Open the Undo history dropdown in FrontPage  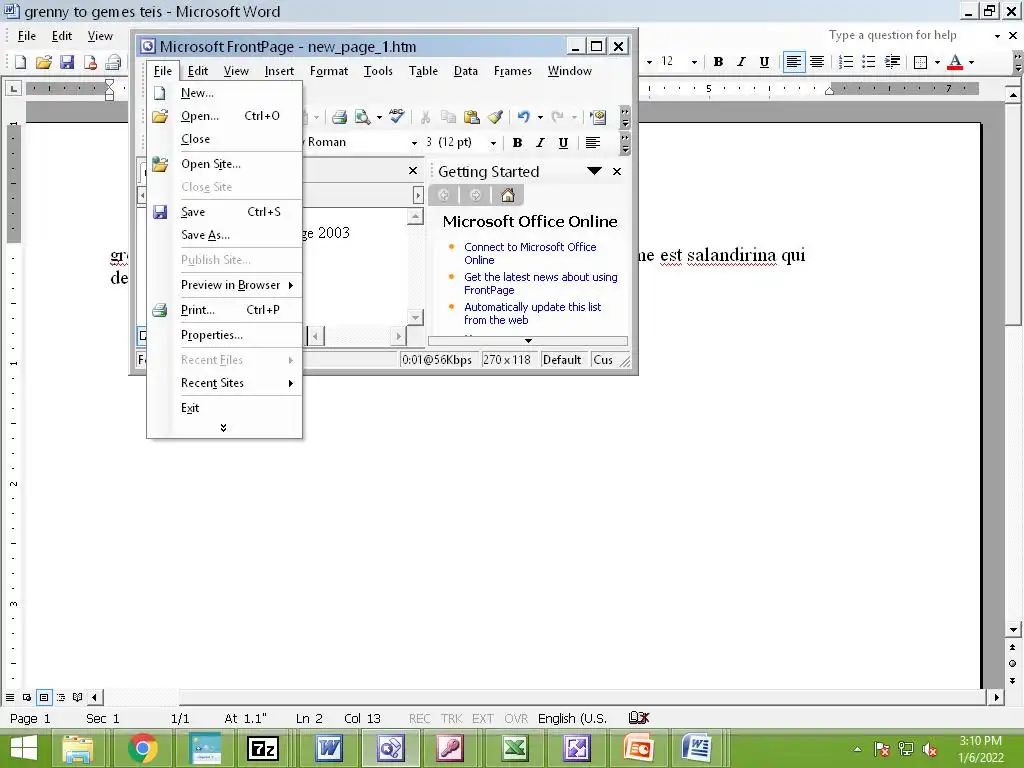540,118
